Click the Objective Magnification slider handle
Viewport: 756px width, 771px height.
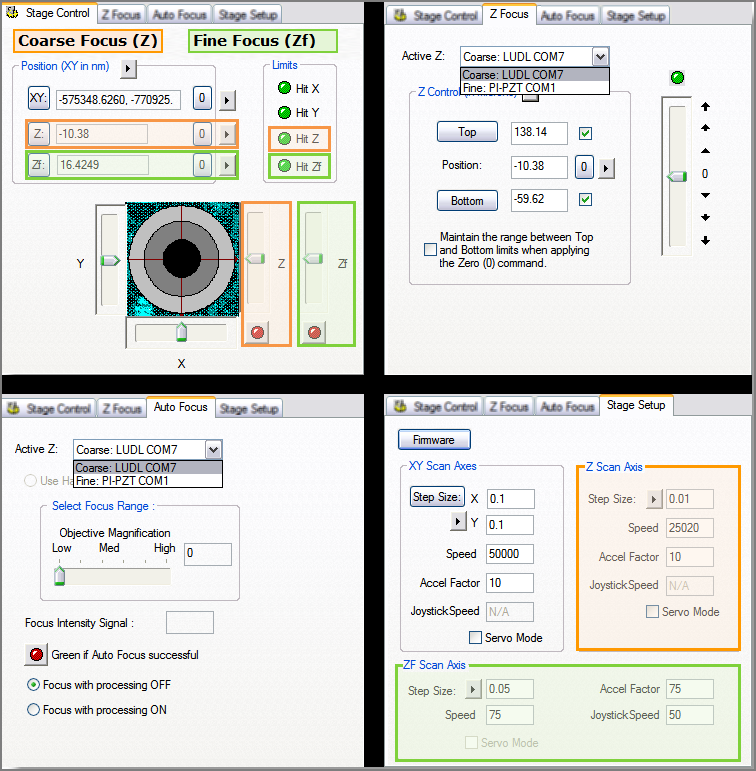point(59,576)
